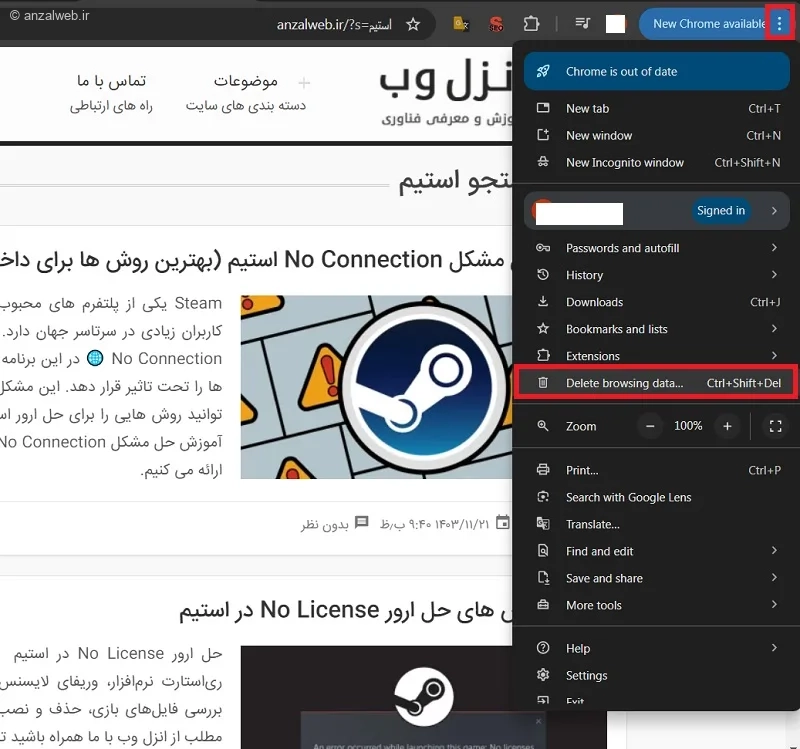Open the موضوعات navigation menu
Image resolution: width=800 pixels, height=749 pixels.
[x=245, y=81]
